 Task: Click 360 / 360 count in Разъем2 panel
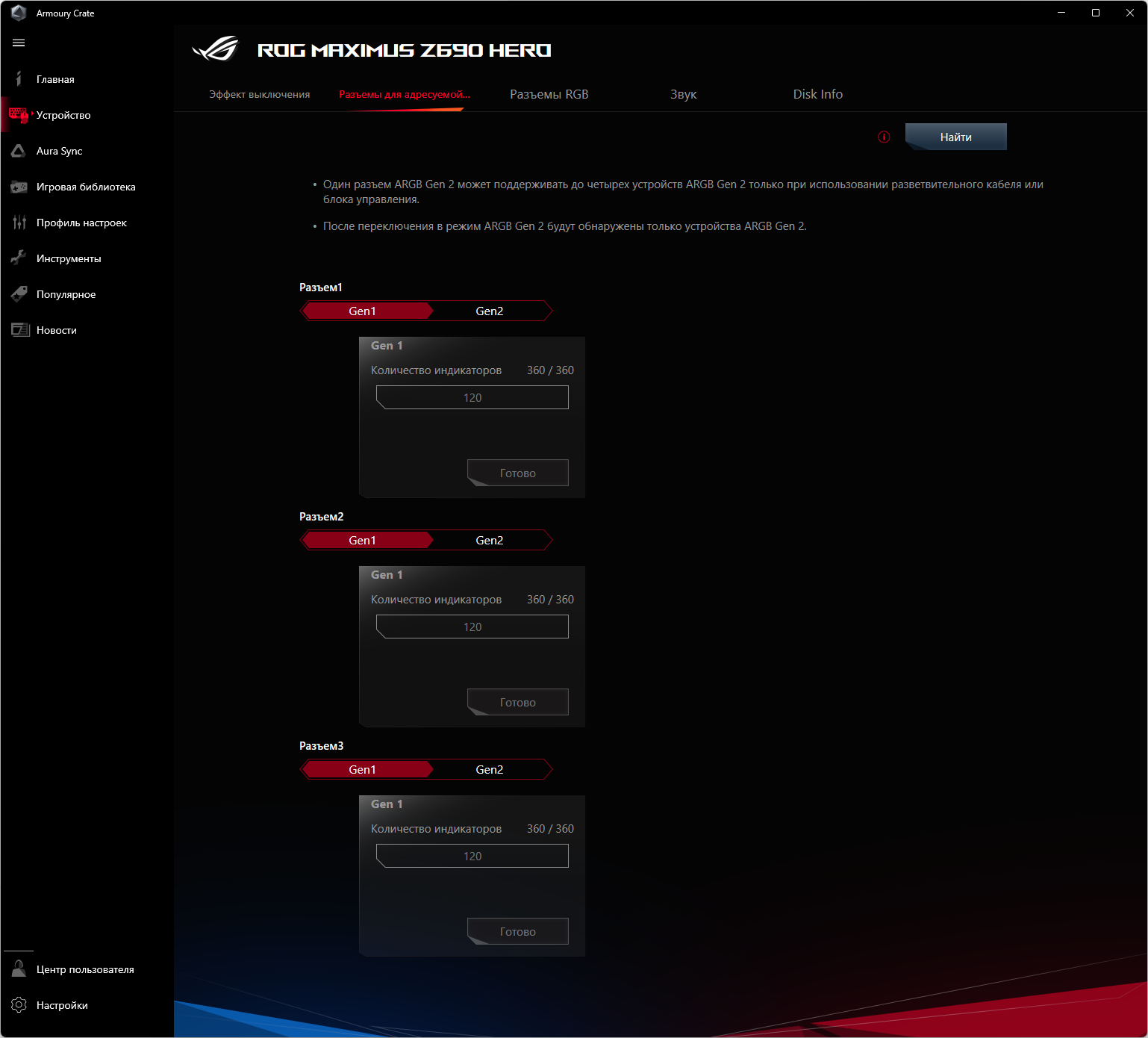click(x=550, y=600)
